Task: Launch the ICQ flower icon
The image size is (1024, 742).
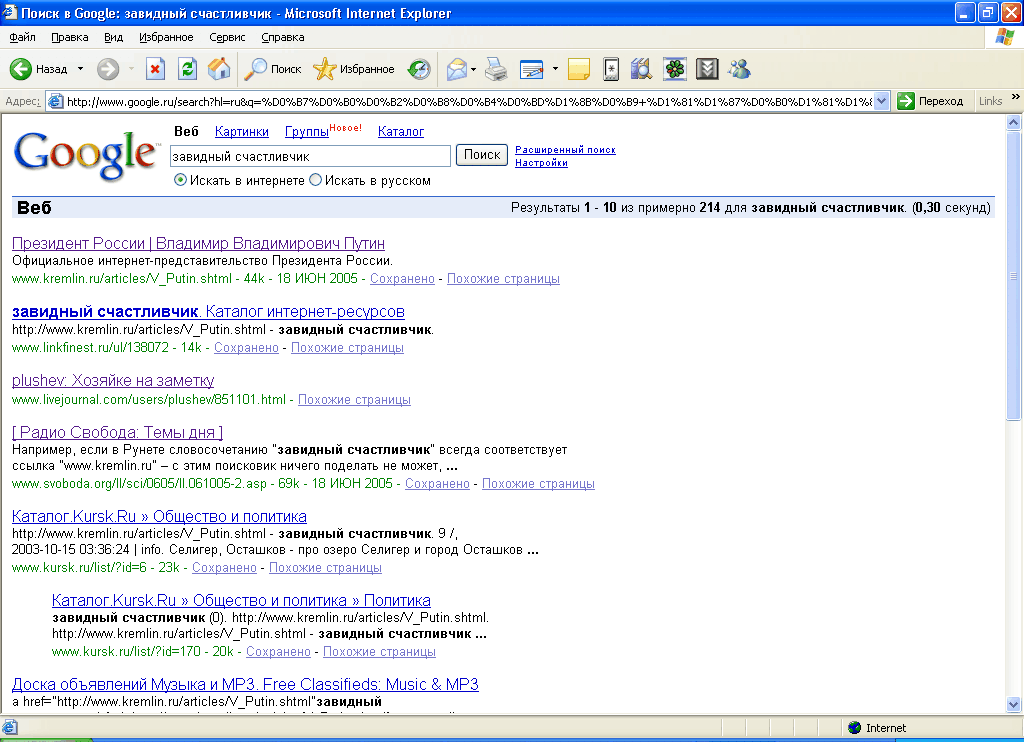Action: pos(675,69)
